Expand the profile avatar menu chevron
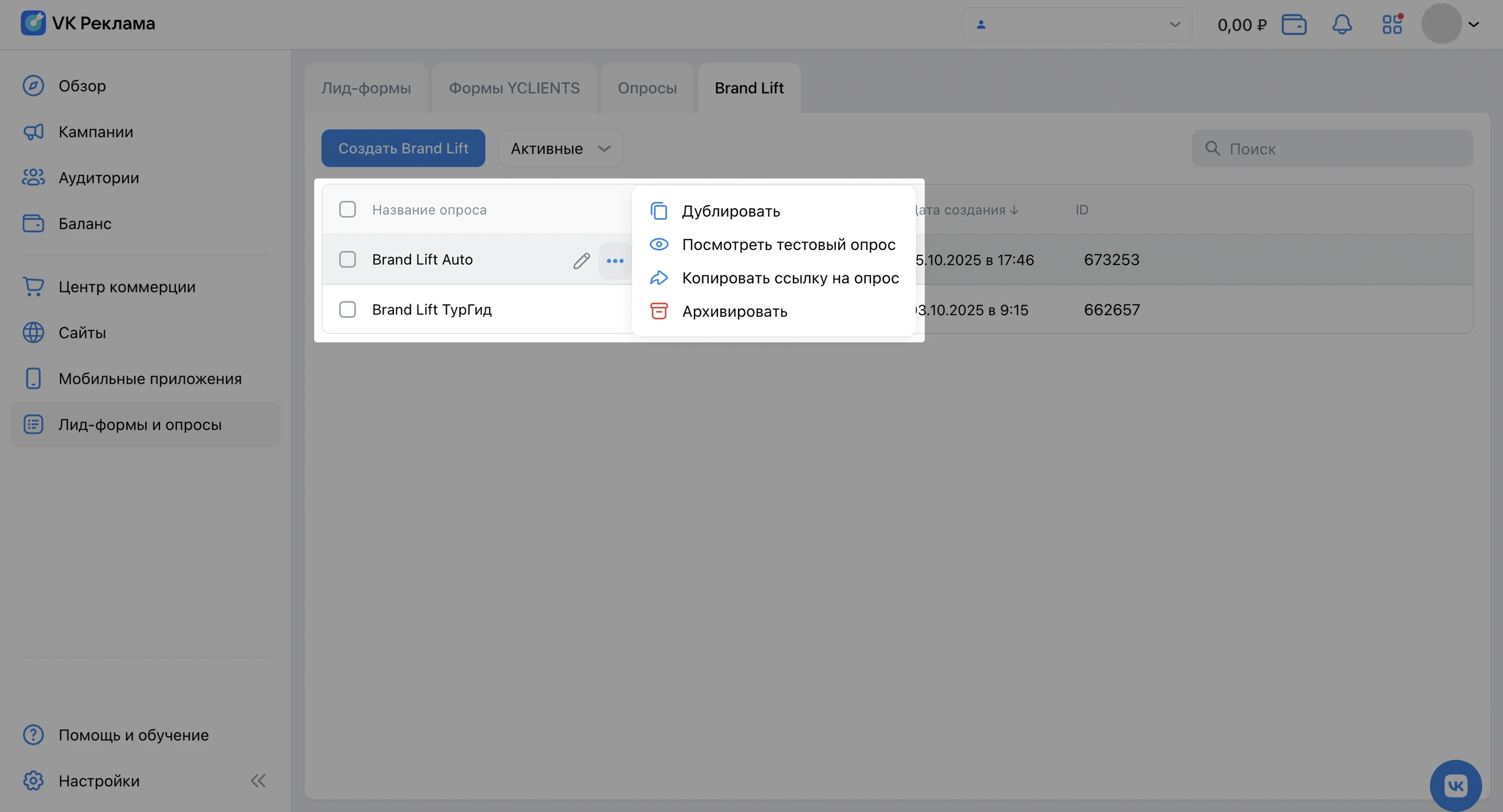The height and width of the screenshot is (812, 1503). click(1474, 24)
